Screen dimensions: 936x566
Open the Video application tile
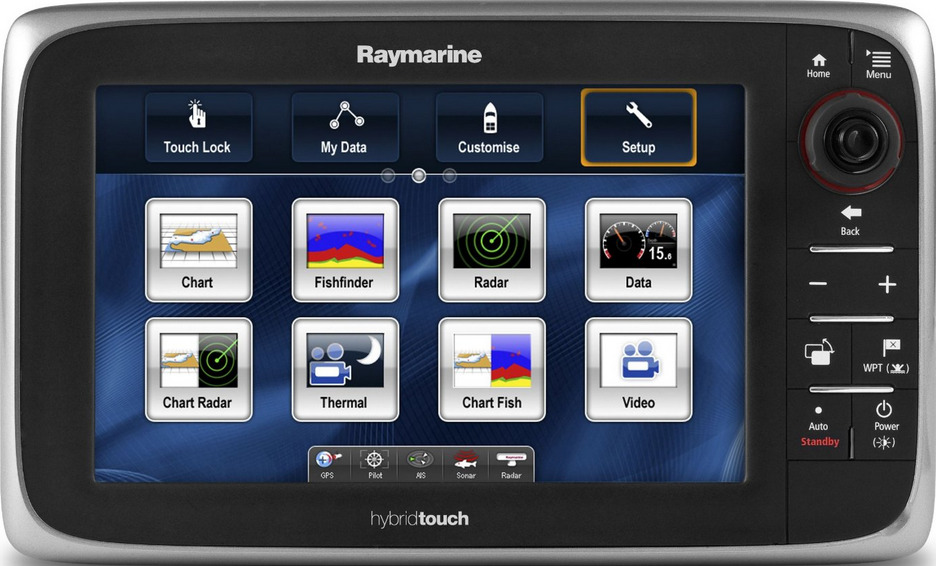pyautogui.click(x=638, y=369)
